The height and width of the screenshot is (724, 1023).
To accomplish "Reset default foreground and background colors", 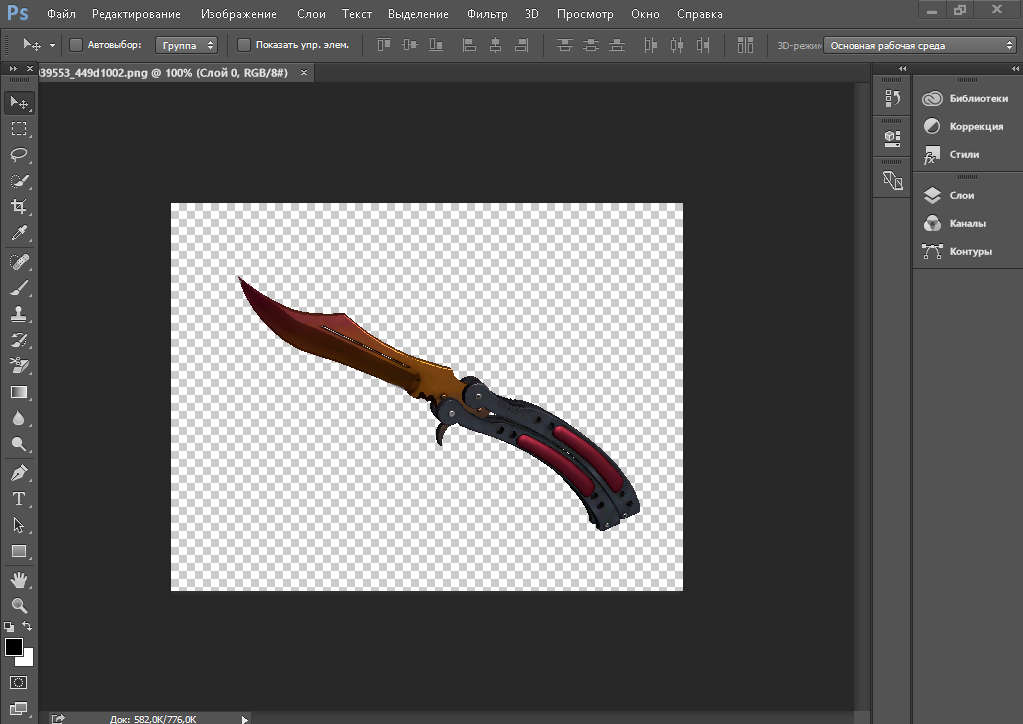I will [x=8, y=627].
